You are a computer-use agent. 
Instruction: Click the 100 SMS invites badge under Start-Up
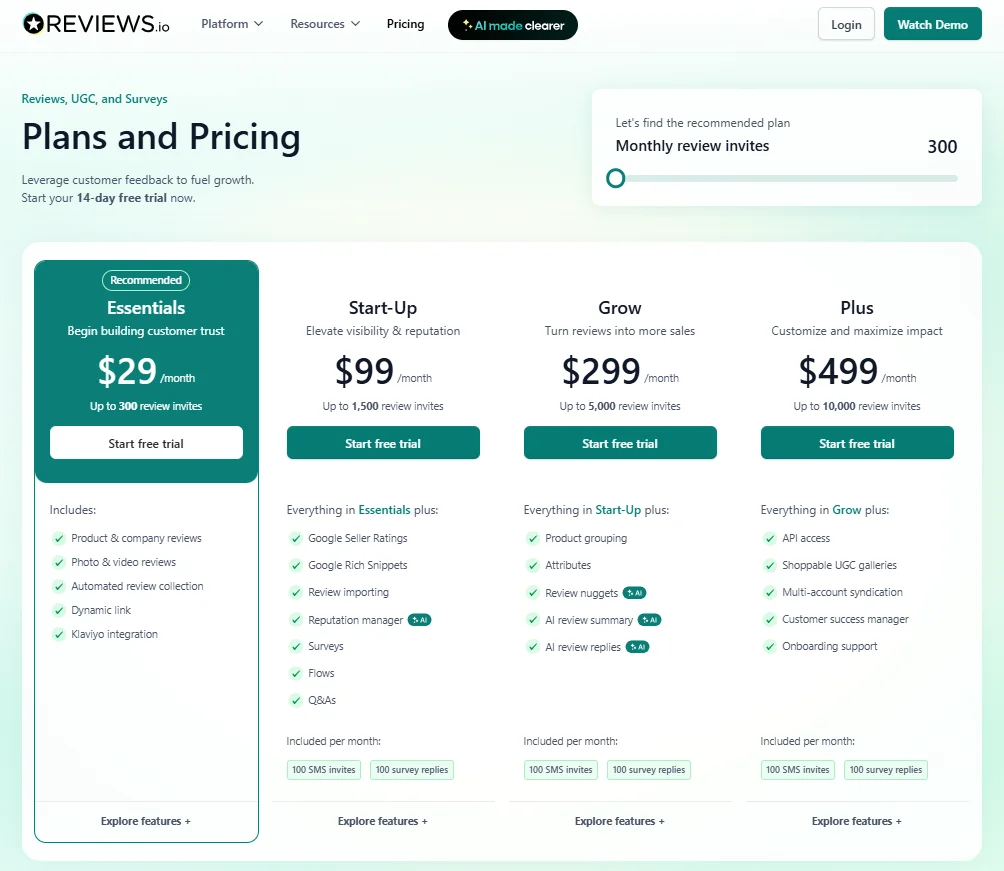coord(323,770)
